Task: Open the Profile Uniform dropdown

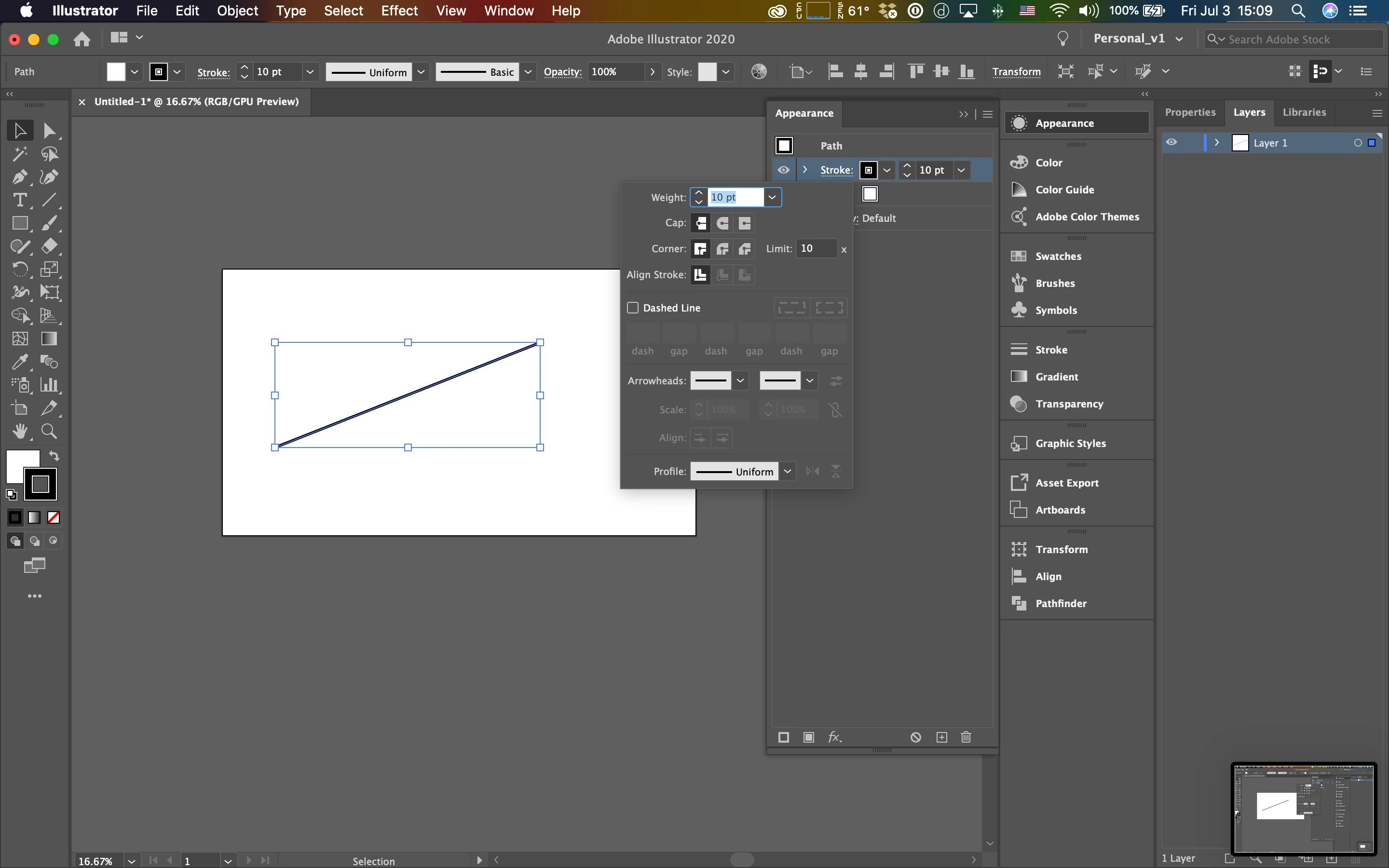Action: pos(788,471)
